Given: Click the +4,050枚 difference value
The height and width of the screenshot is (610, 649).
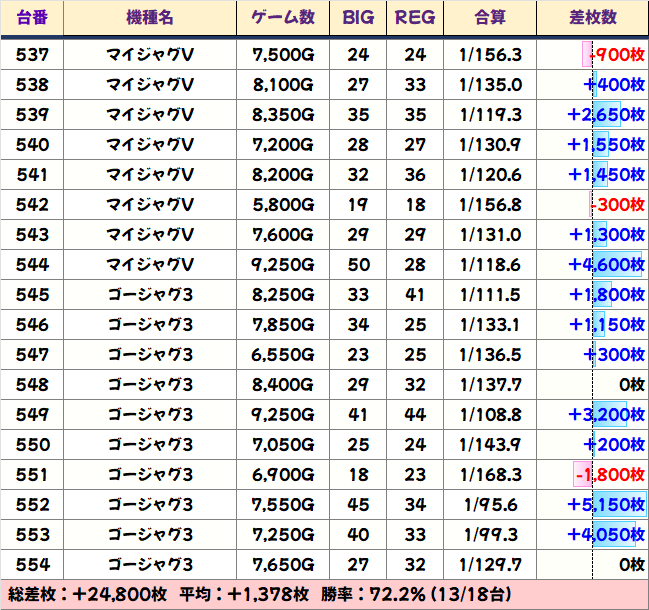Looking at the screenshot, I should (606, 535).
